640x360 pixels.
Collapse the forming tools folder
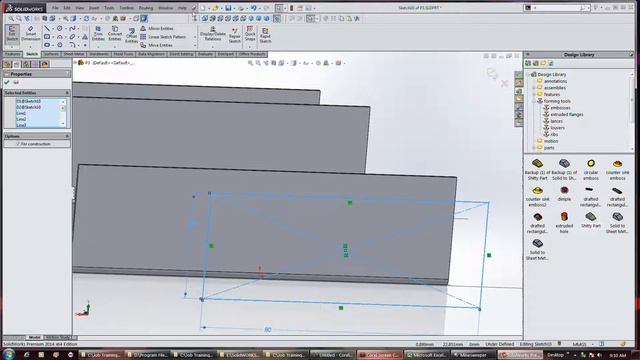pyautogui.click(x=534, y=101)
